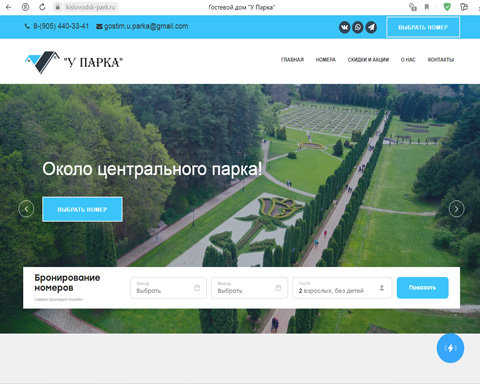
Task: Open the browser profile account icon
Action: 25,7
